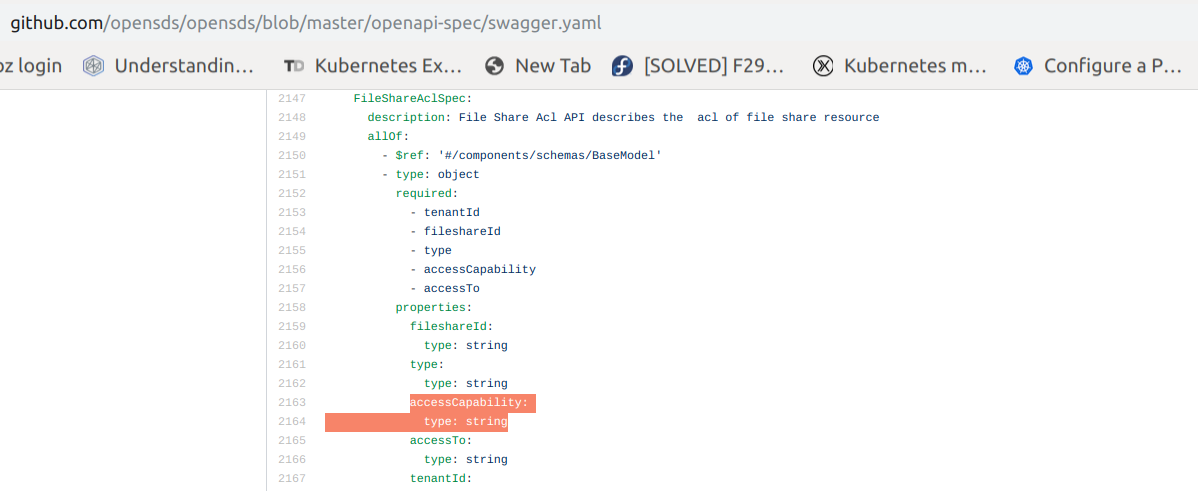Click the '- filesharedId' required entry

[x=455, y=231]
